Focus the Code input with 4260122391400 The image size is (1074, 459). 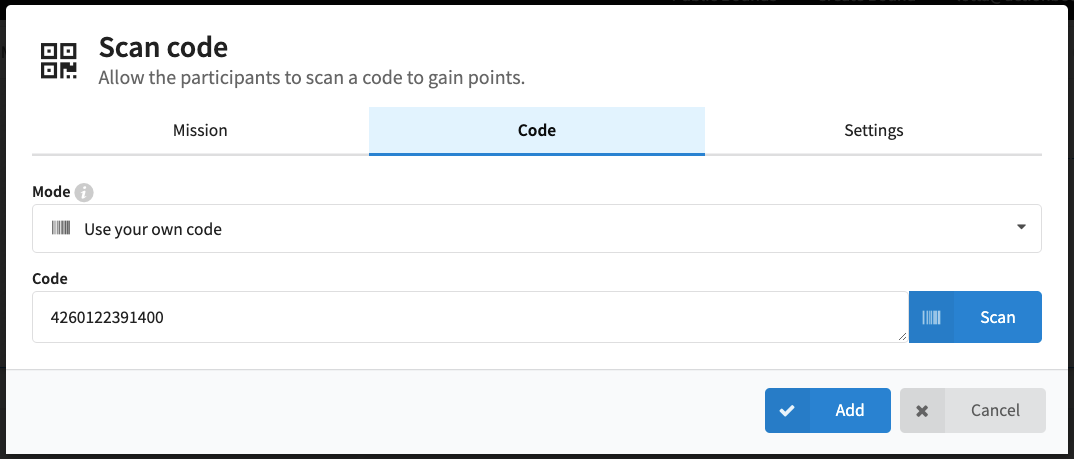click(470, 317)
